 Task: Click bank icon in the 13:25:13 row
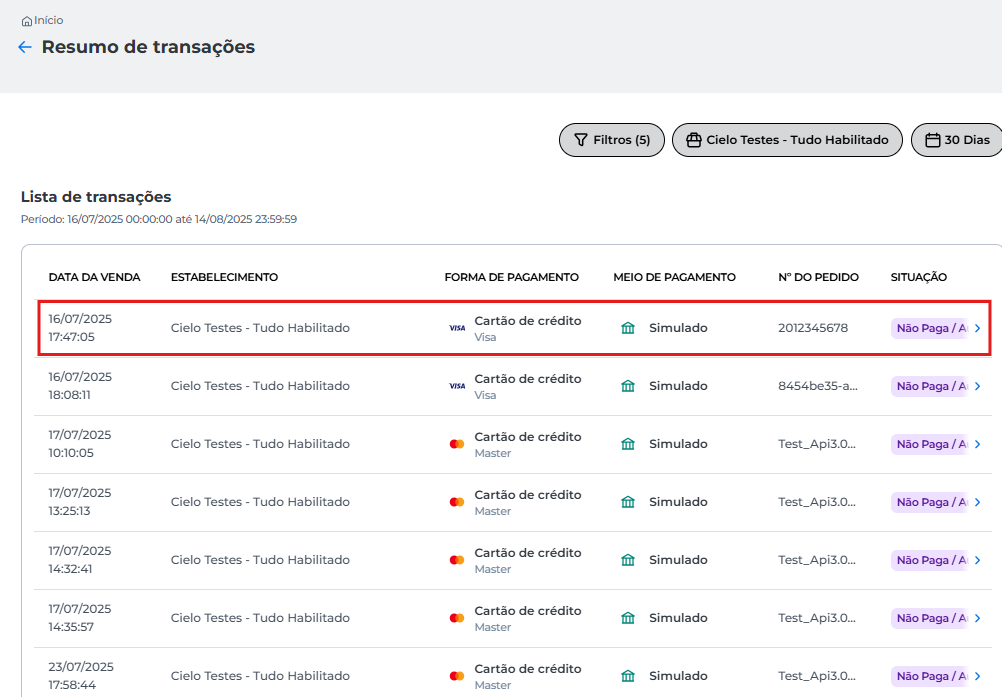[628, 502]
